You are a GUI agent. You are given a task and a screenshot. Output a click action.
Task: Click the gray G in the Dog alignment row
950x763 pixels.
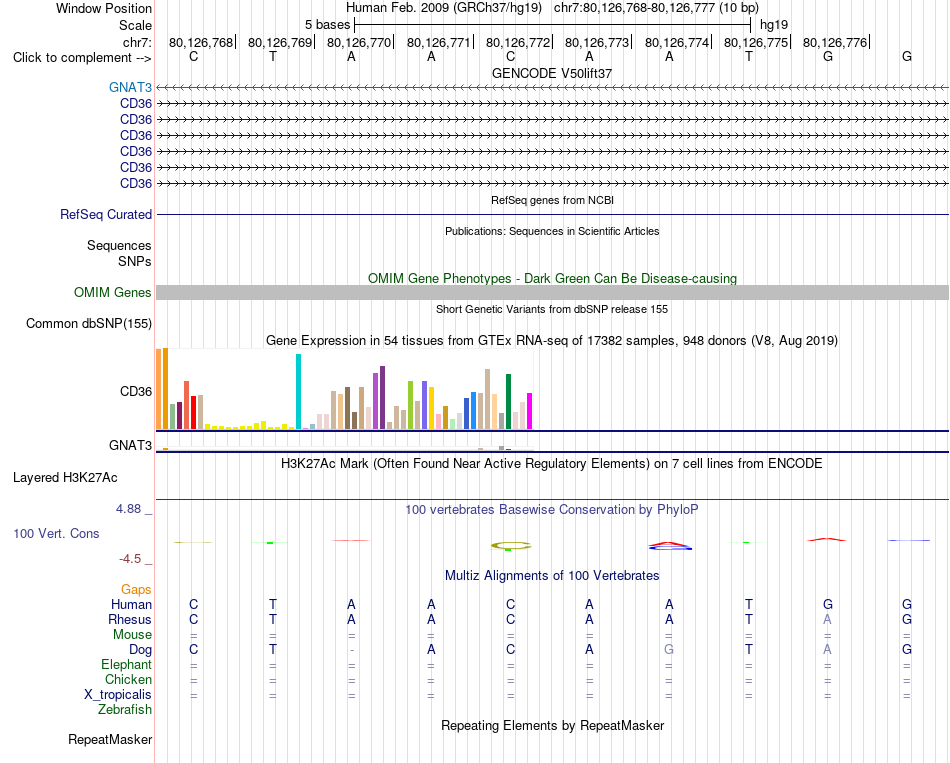(669, 650)
